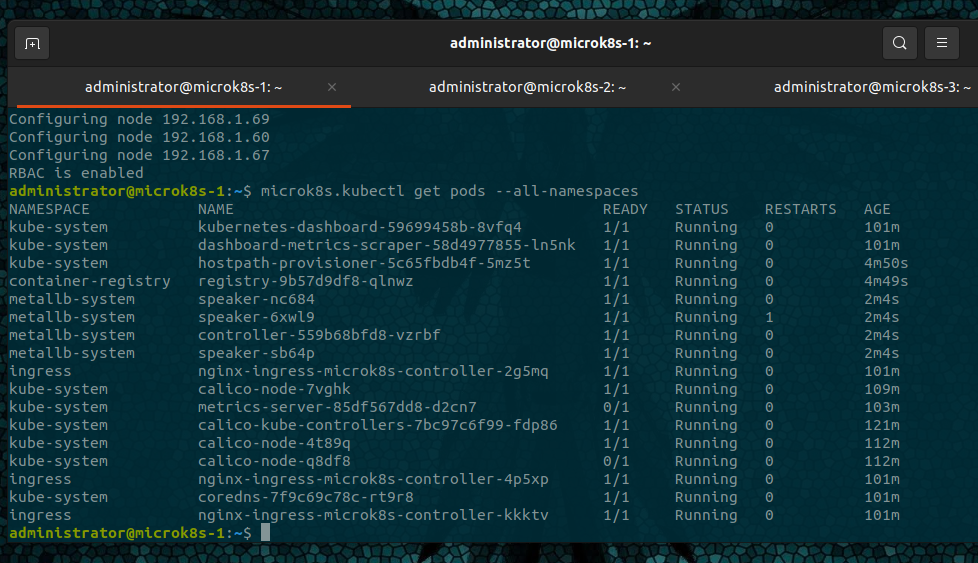Click the 'RBAC is enabled' line
The width and height of the screenshot is (978, 563).
pyautogui.click(x=76, y=173)
